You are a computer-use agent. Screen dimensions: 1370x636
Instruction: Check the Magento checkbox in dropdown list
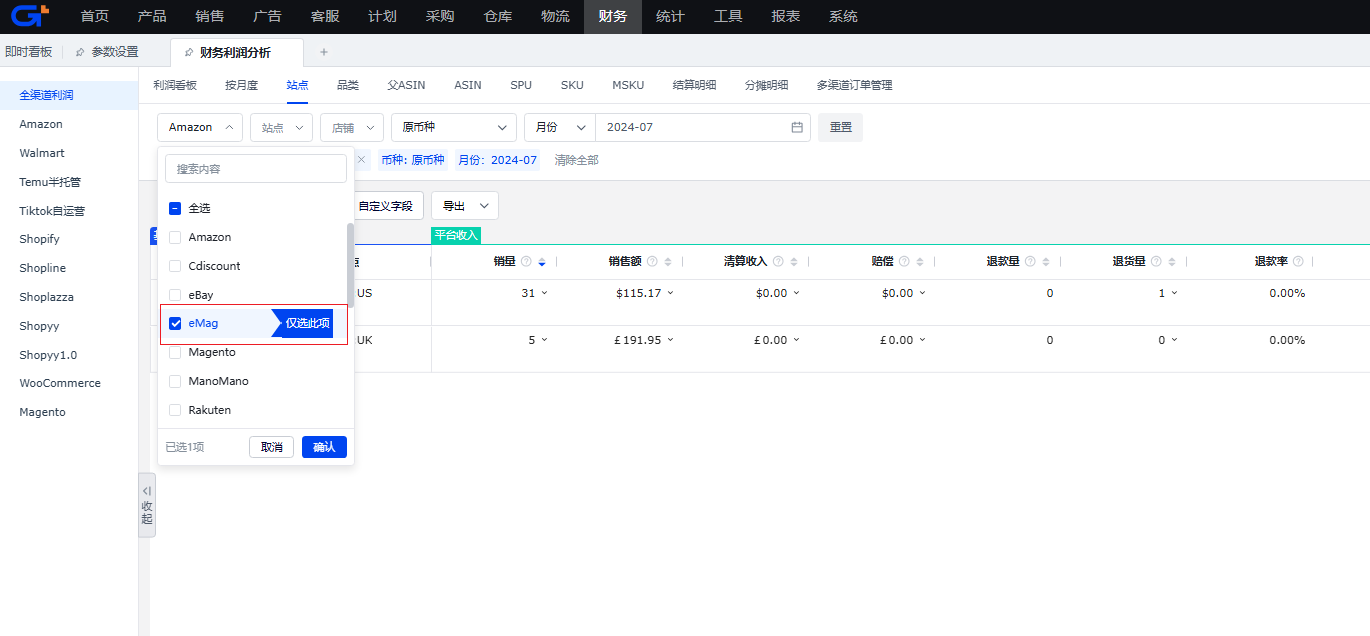click(175, 352)
